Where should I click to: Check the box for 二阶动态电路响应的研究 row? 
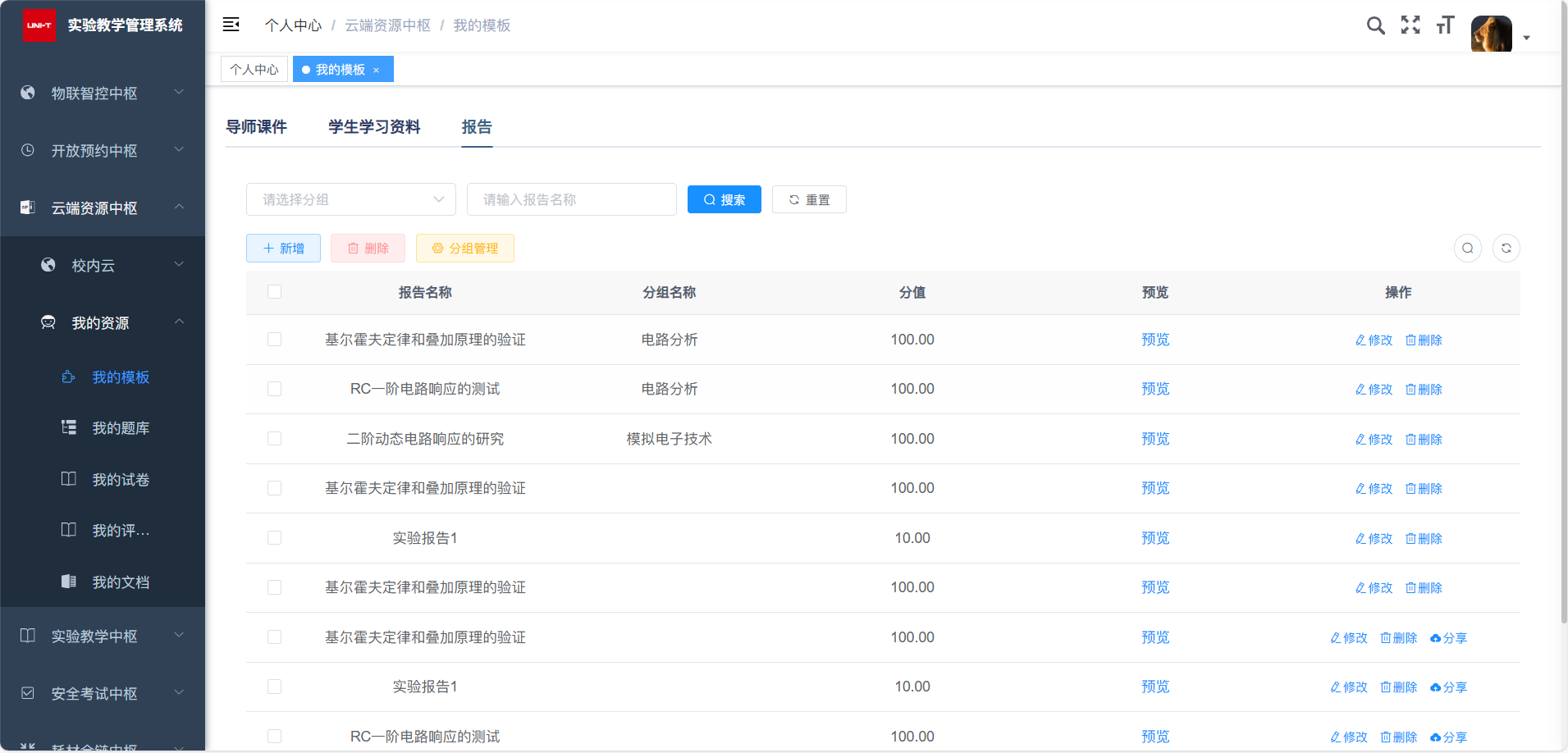tap(274, 439)
